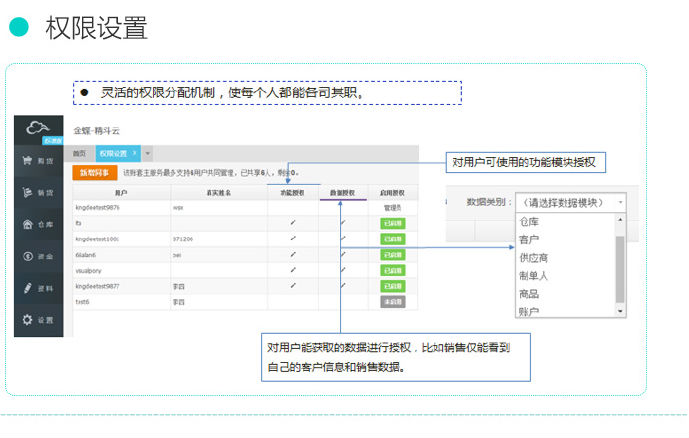Toggle the gray 未启用 status for test6
The width and height of the screenshot is (689, 438).
pos(394,301)
